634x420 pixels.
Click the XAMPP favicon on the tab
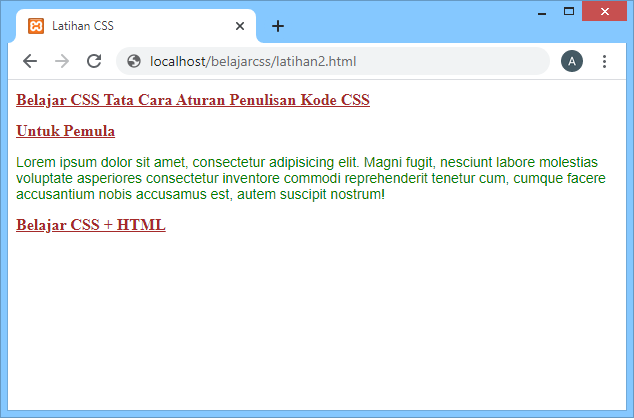pos(36,26)
